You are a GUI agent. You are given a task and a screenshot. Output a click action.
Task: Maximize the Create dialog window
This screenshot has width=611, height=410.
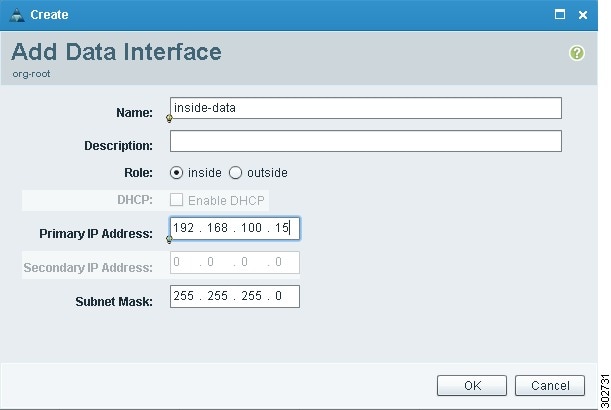pyautogui.click(x=560, y=14)
